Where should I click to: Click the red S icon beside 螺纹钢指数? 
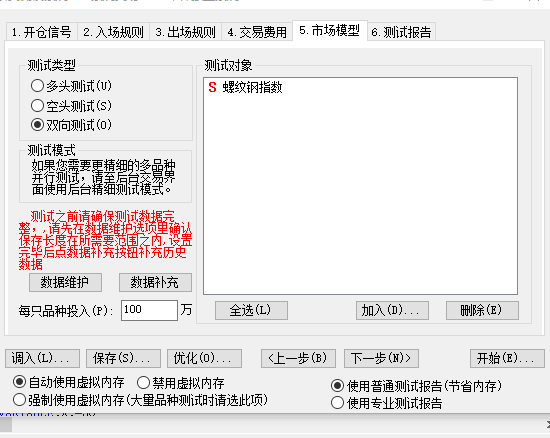(x=212, y=87)
